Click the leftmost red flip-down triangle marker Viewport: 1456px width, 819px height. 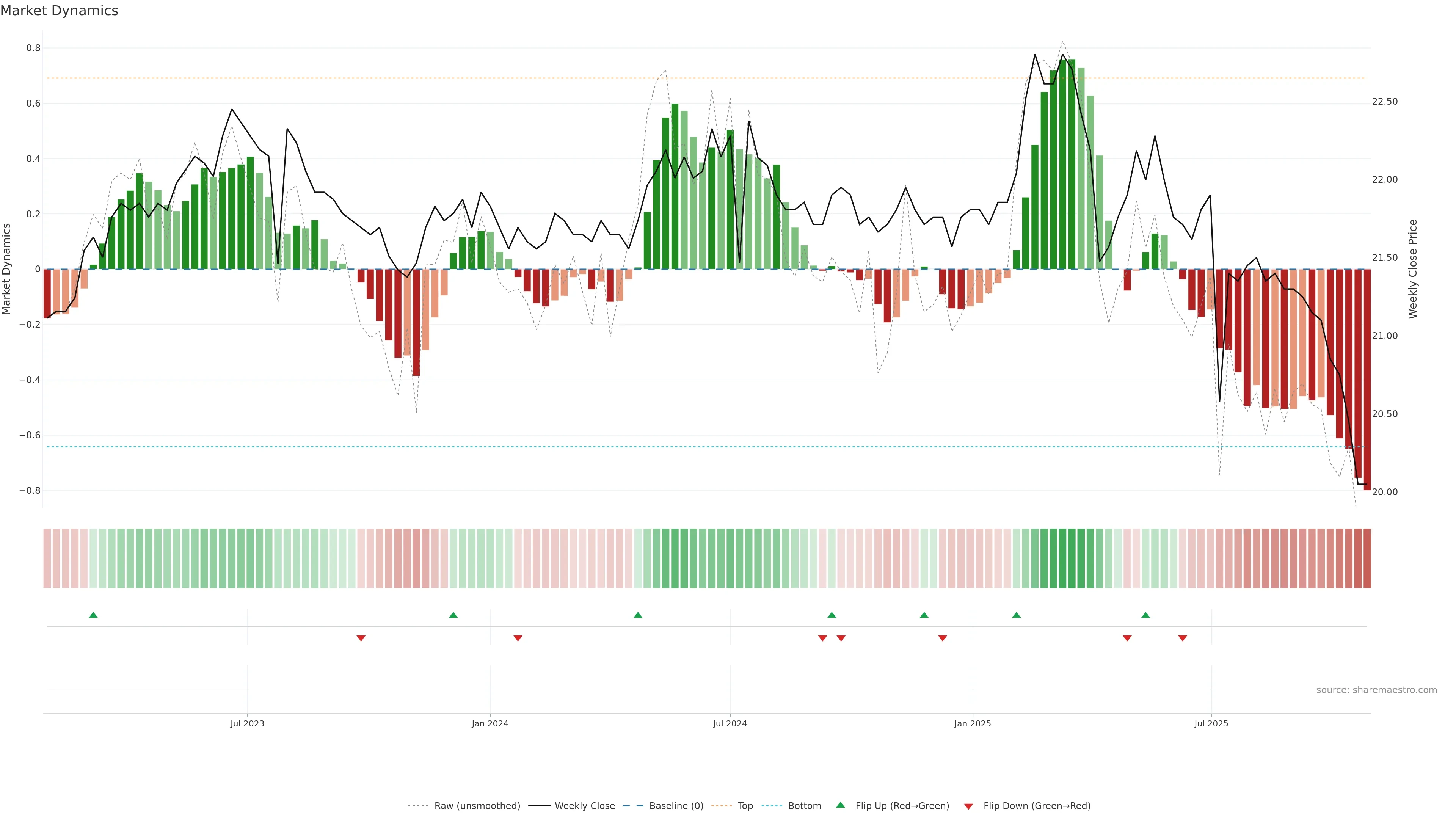(361, 638)
